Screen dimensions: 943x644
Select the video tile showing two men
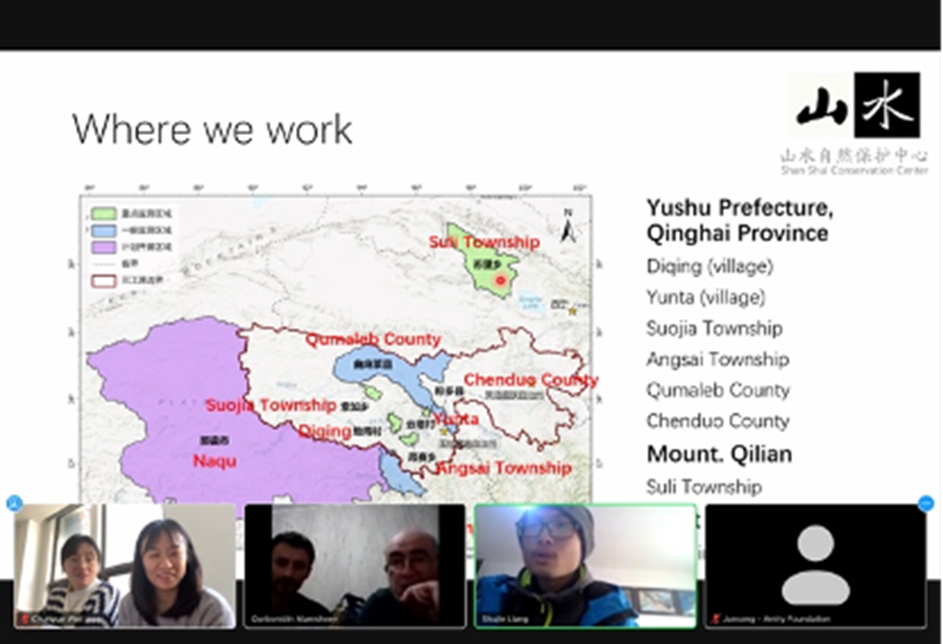coord(355,565)
